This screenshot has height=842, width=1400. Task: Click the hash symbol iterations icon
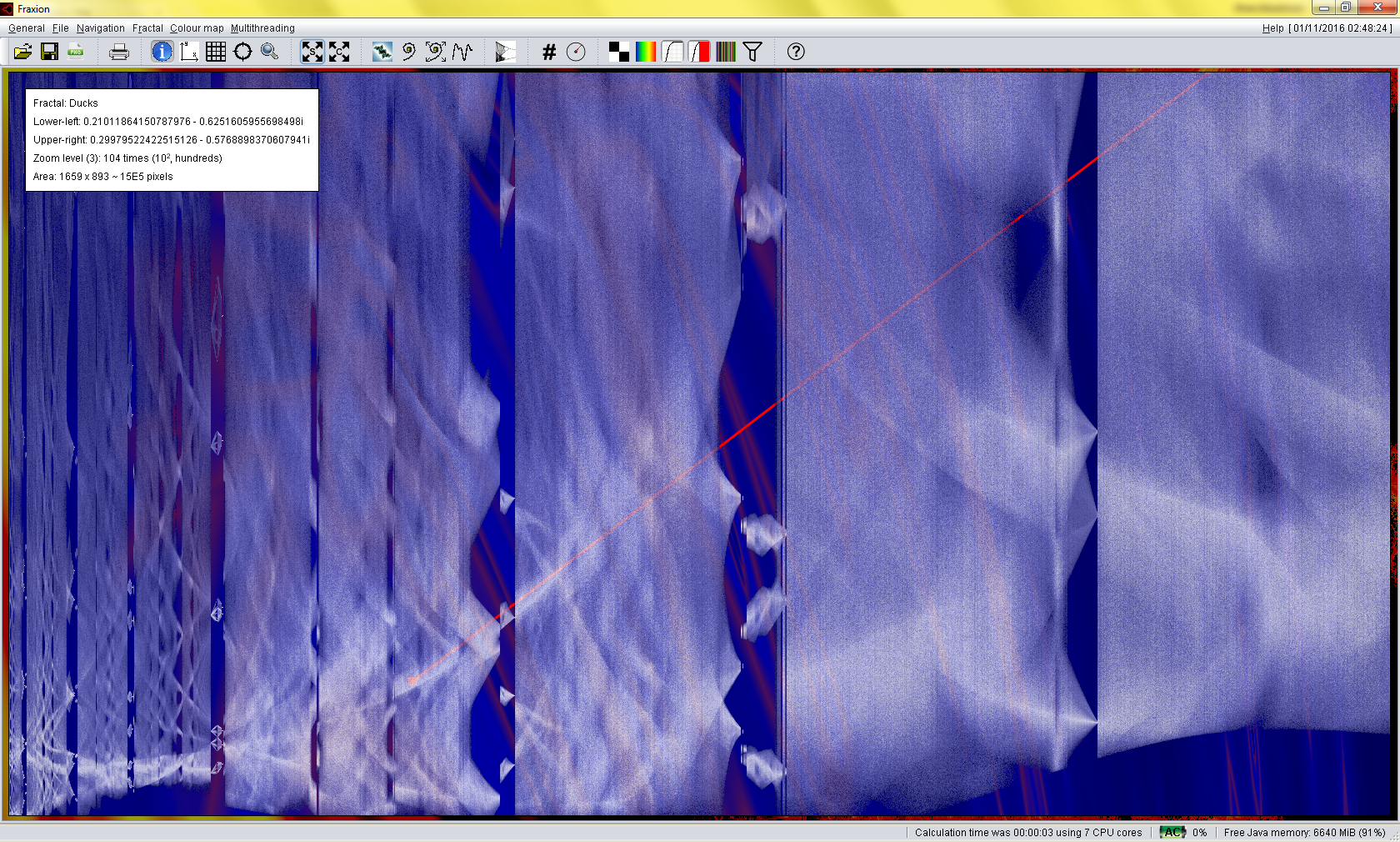[549, 52]
